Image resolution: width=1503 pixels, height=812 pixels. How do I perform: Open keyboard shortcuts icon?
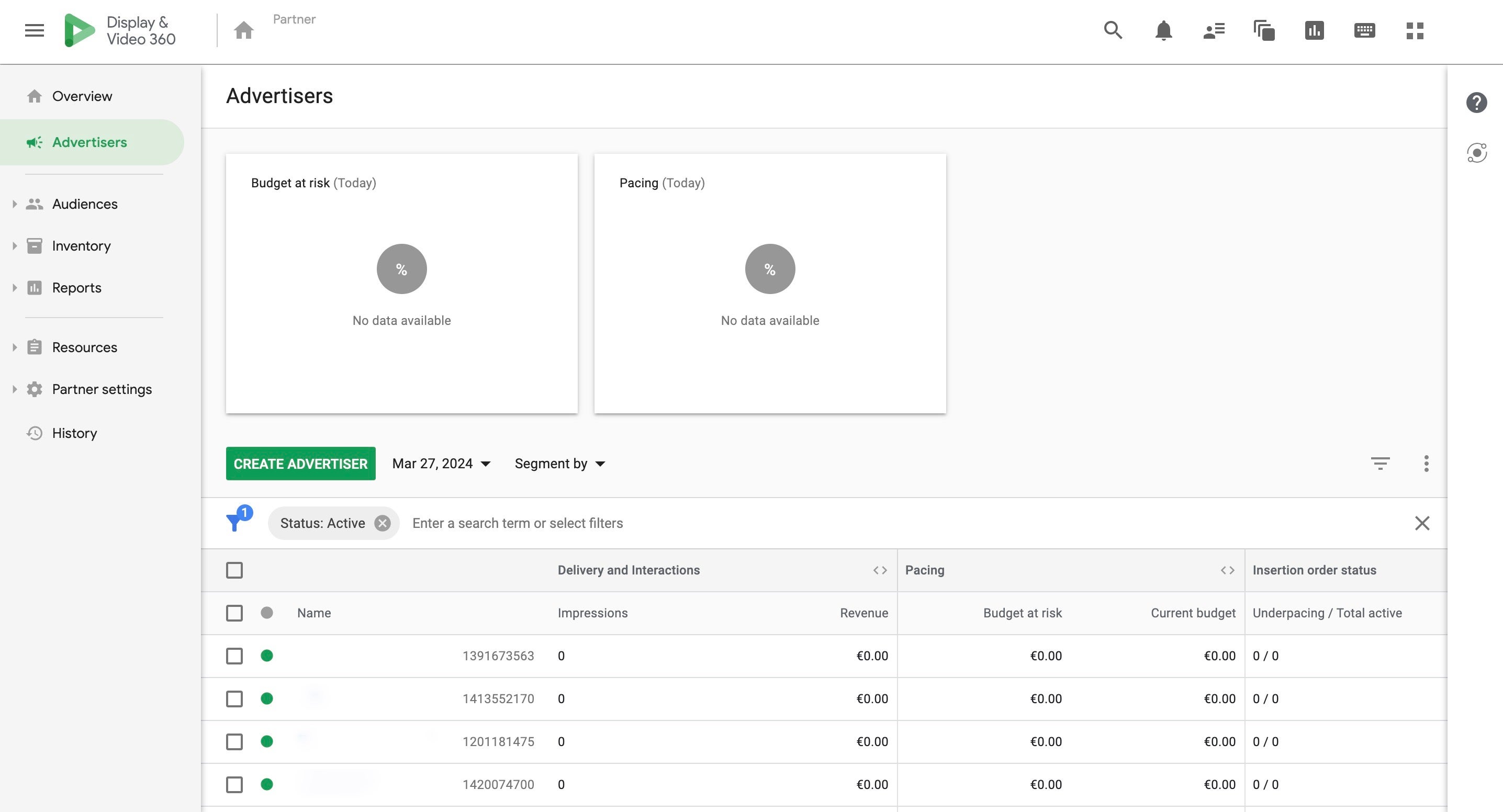(x=1365, y=30)
